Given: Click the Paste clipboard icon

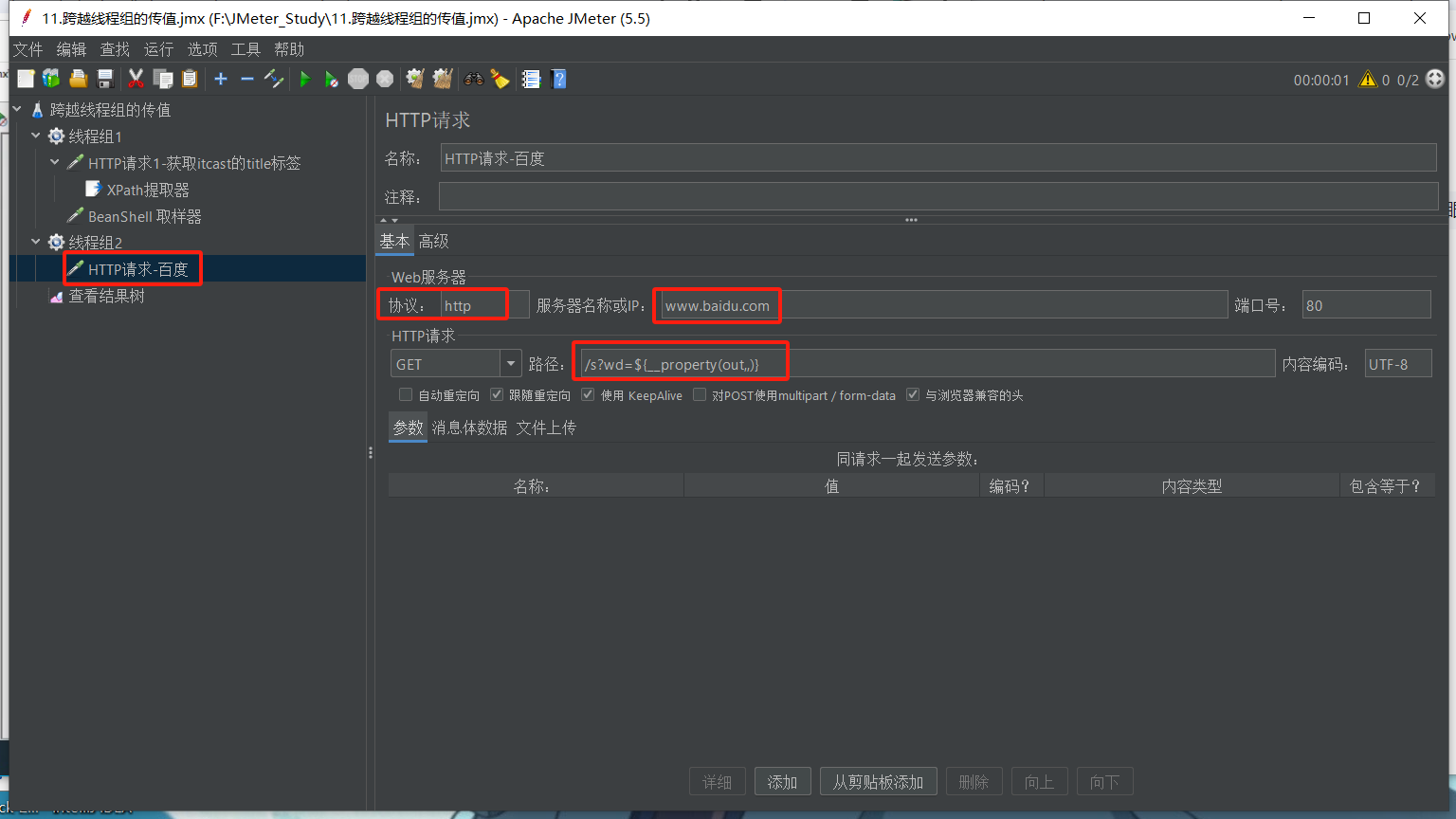Looking at the screenshot, I should (x=190, y=79).
